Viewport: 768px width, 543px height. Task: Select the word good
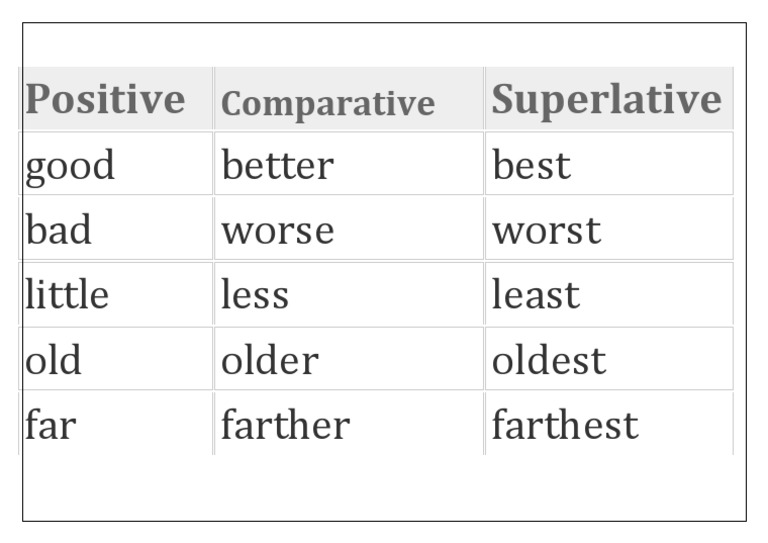coord(70,166)
